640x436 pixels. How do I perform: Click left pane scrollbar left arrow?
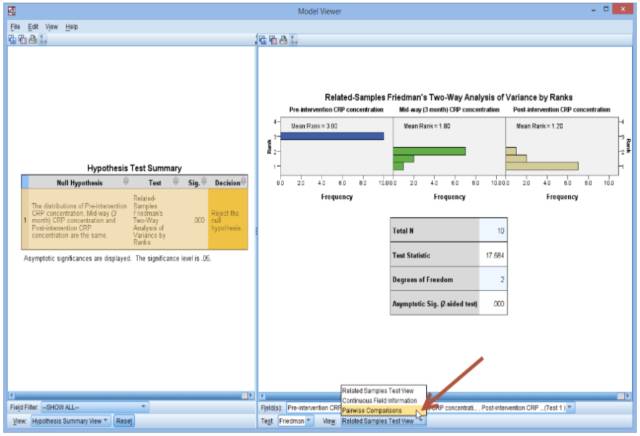coord(11,396)
